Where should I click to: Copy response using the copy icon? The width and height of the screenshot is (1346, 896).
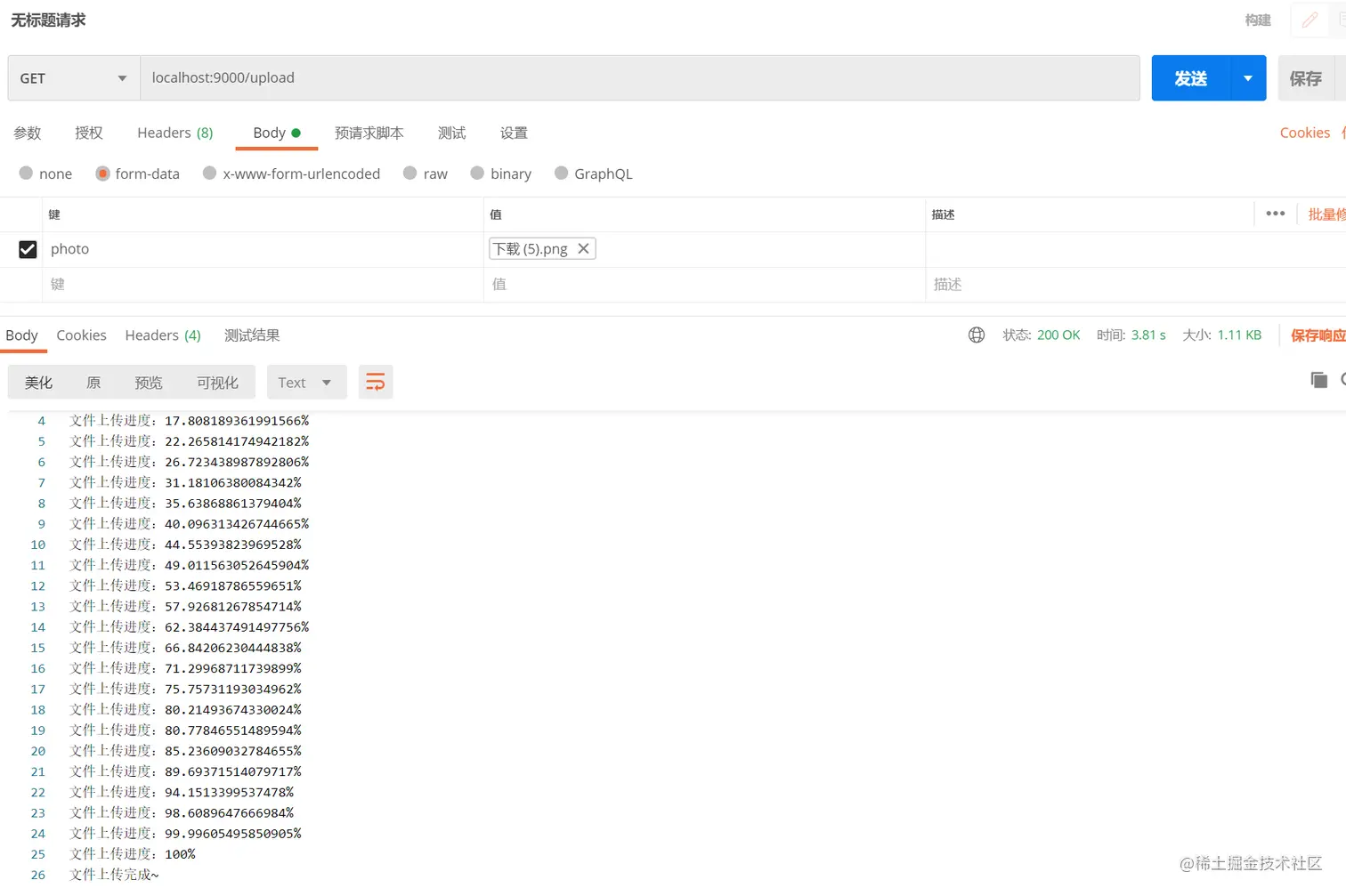(x=1318, y=381)
